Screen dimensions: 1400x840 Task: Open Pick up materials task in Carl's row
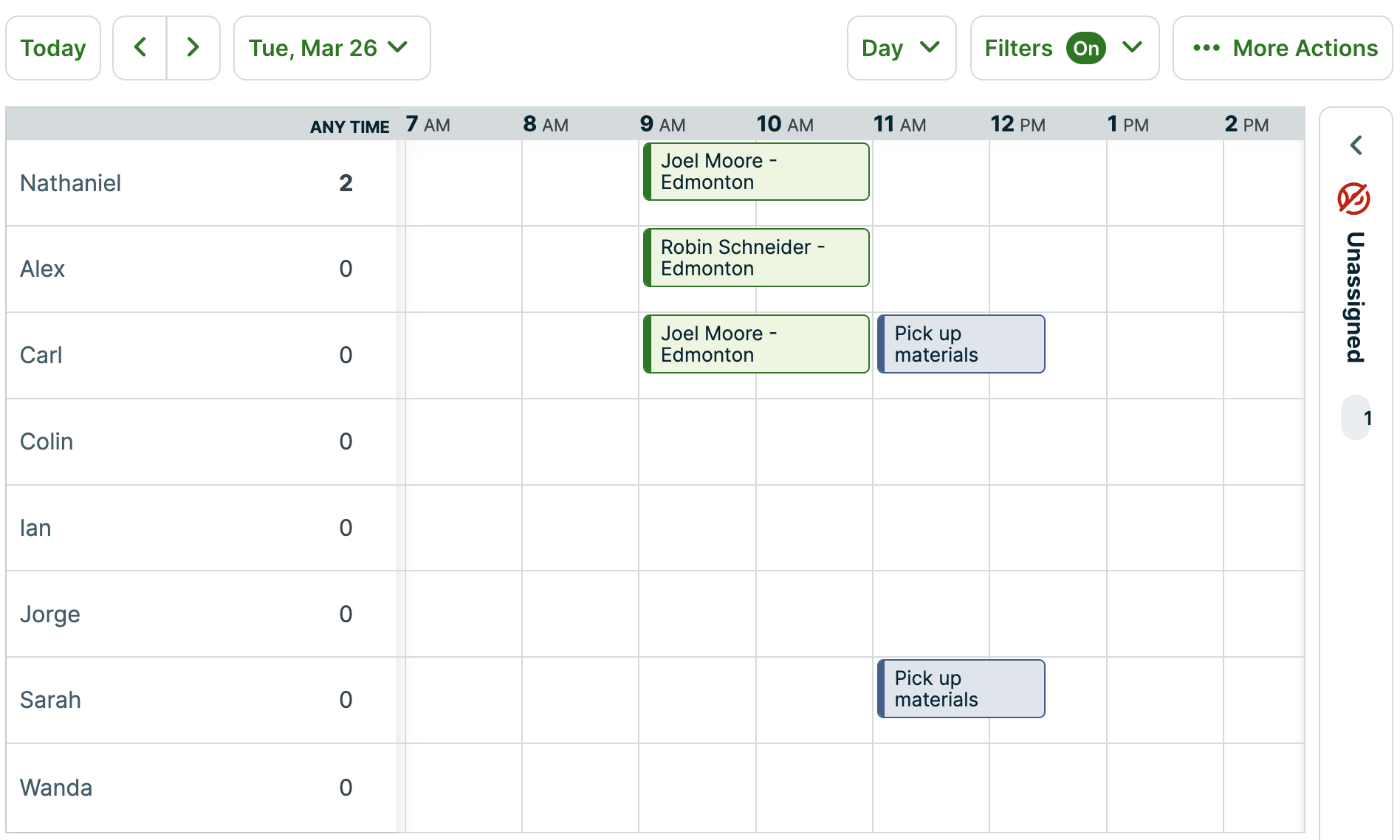point(960,344)
